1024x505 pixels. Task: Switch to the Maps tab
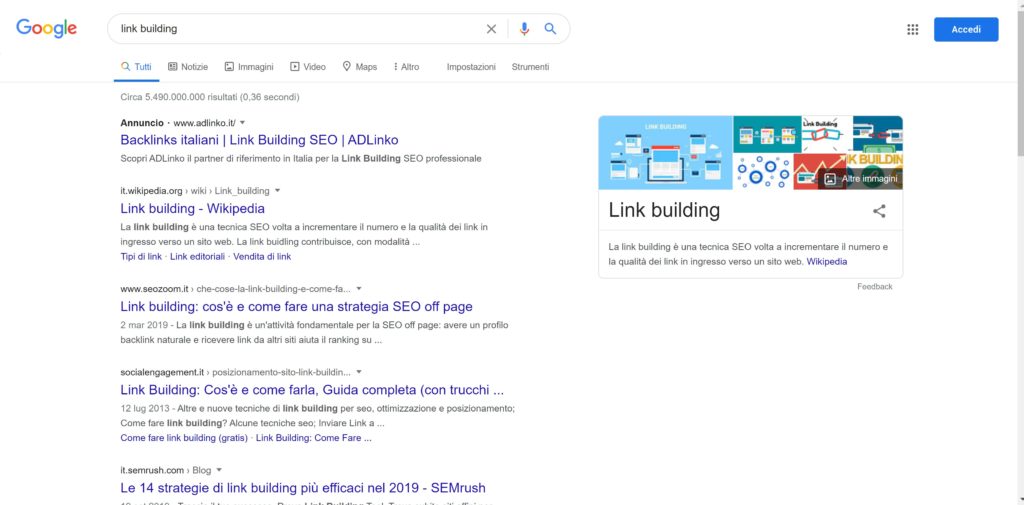360,67
